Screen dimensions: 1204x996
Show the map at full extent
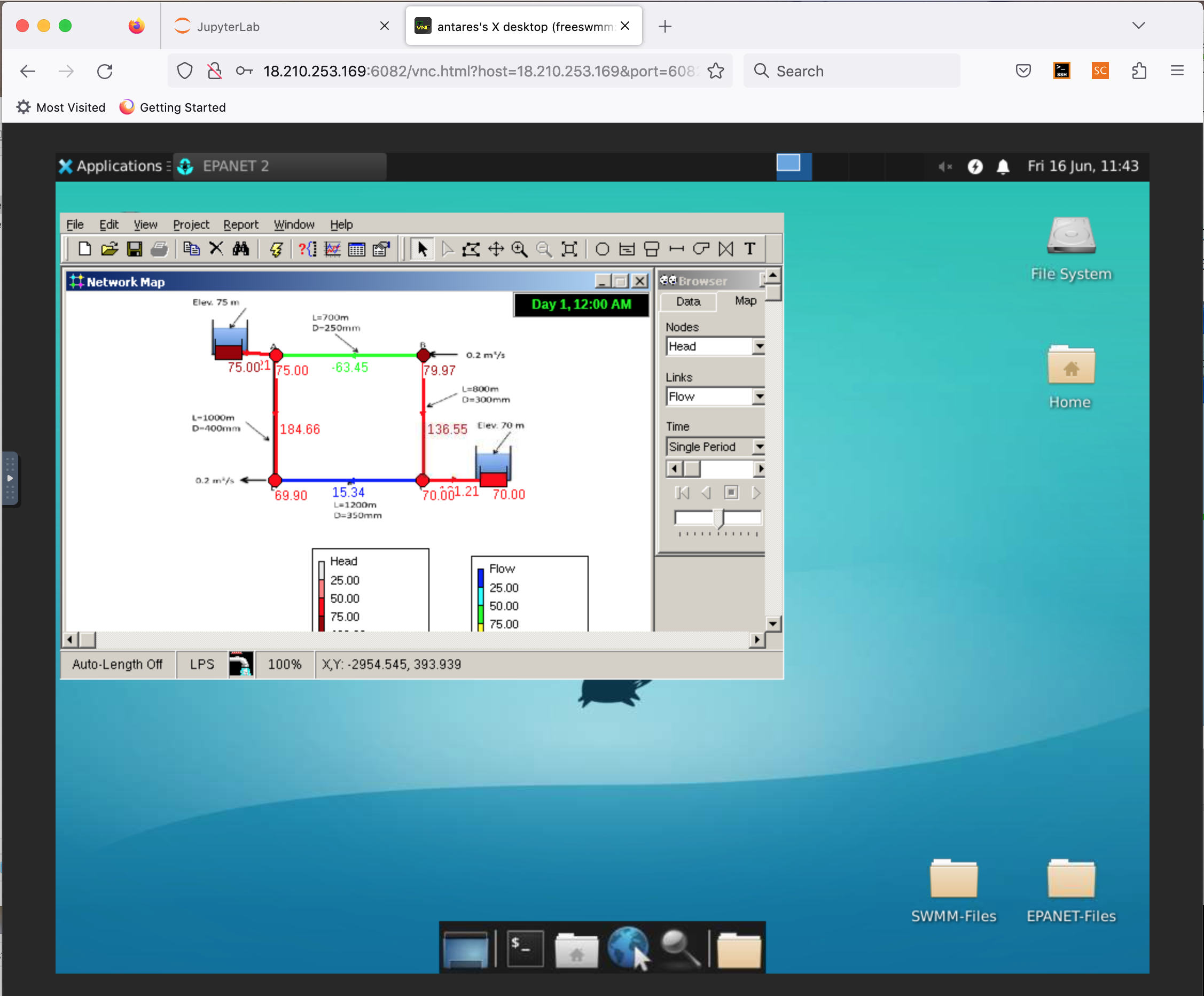click(x=569, y=249)
